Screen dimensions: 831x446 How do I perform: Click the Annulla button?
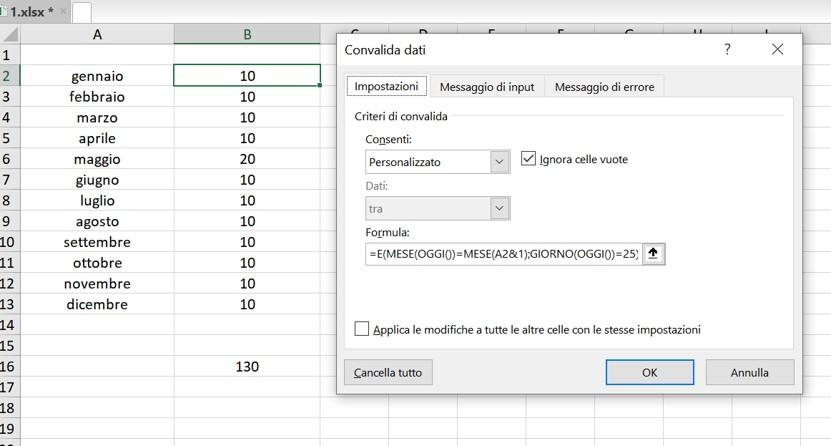click(x=749, y=372)
